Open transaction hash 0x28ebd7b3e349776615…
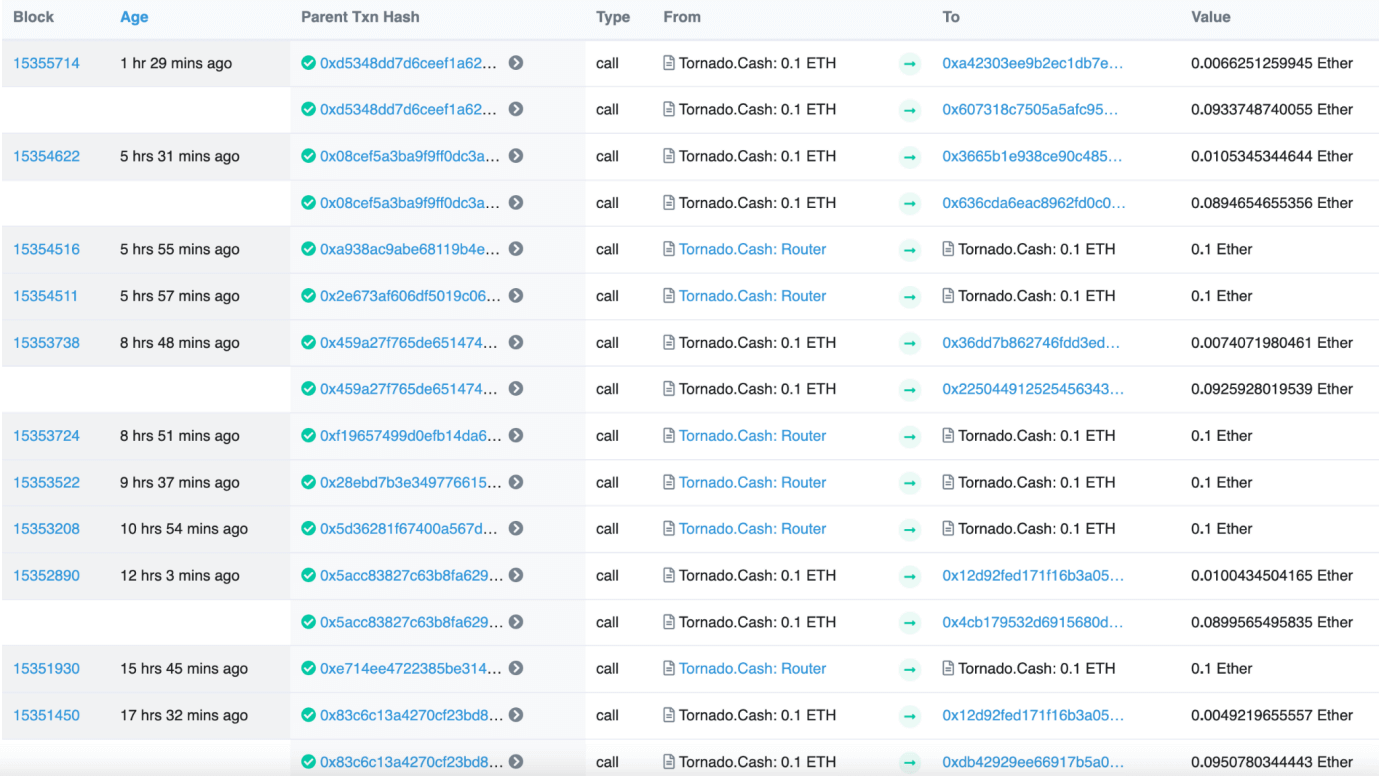Viewport: 1379px width, 776px height. [410, 482]
